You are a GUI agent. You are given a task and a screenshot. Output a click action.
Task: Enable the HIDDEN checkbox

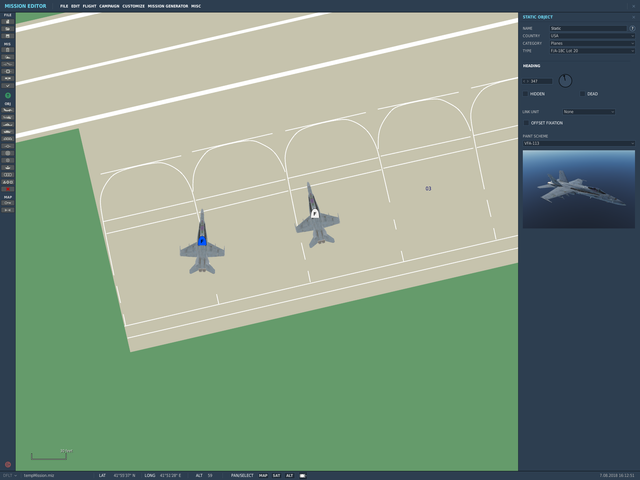526,94
